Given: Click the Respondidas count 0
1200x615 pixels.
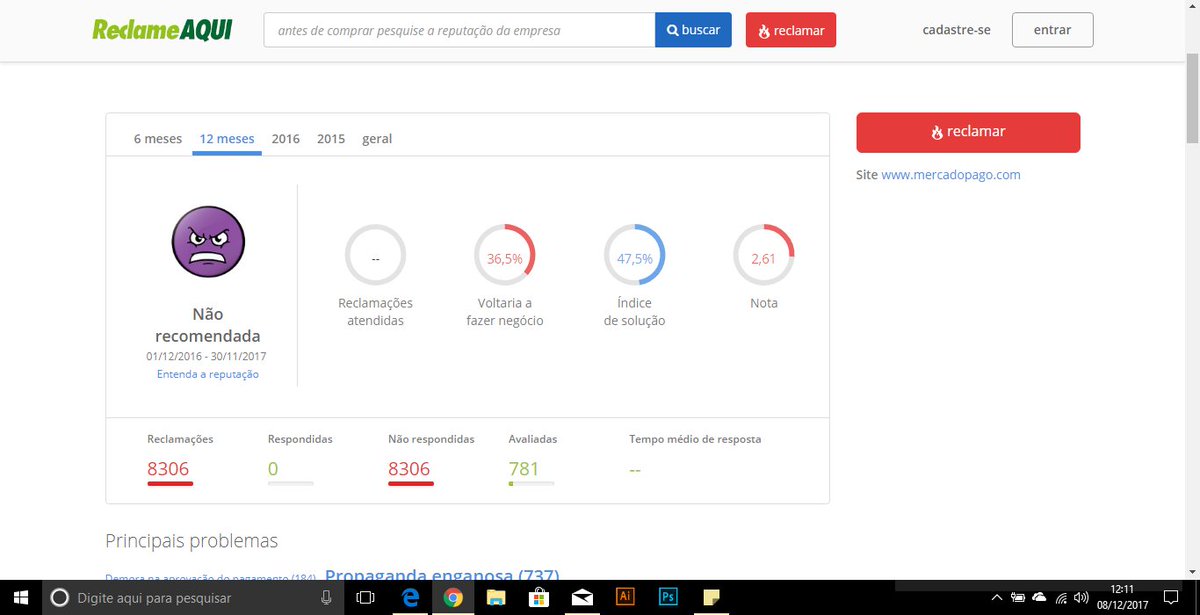Looking at the screenshot, I should [273, 469].
